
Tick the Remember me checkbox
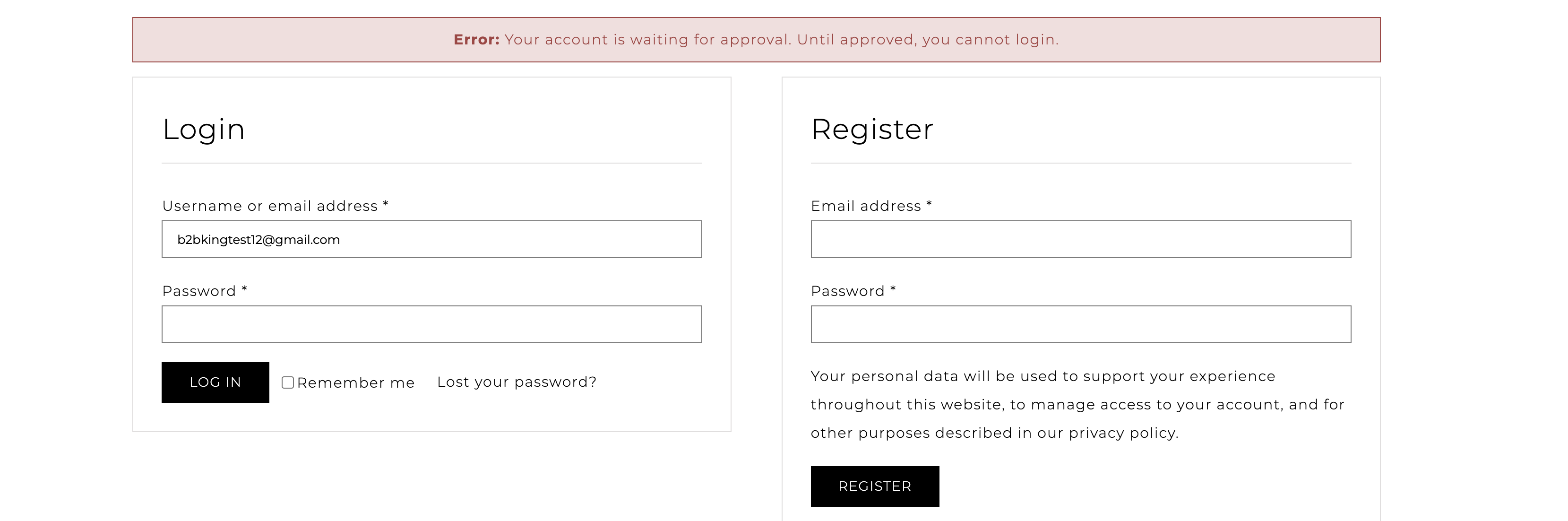coord(288,382)
